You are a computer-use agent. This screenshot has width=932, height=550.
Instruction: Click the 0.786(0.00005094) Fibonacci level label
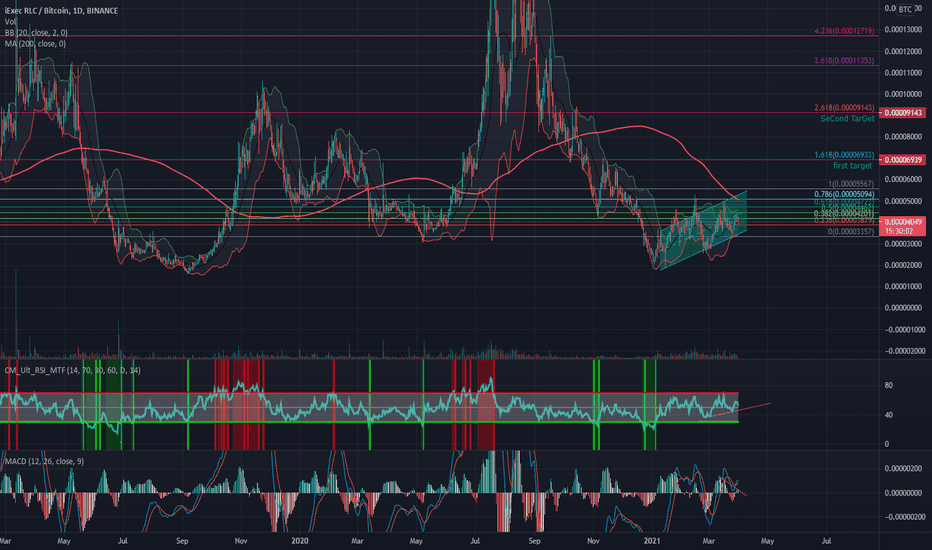point(844,194)
